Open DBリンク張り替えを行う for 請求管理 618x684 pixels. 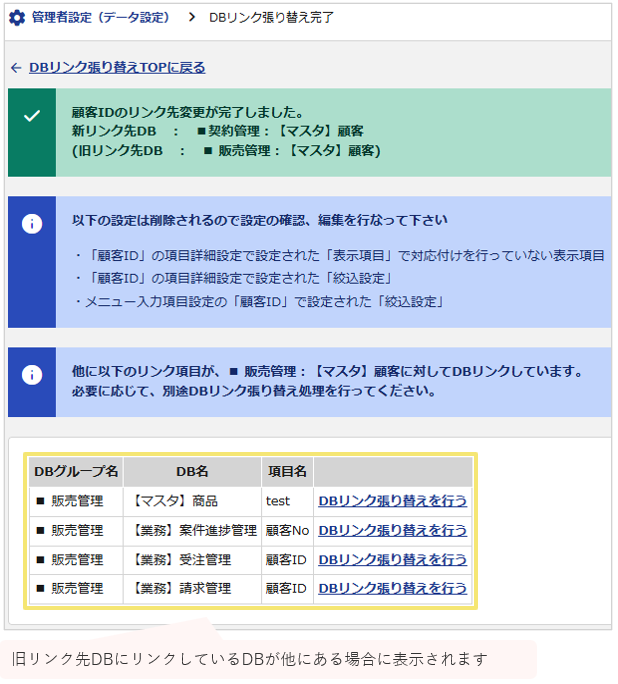[x=393, y=589]
